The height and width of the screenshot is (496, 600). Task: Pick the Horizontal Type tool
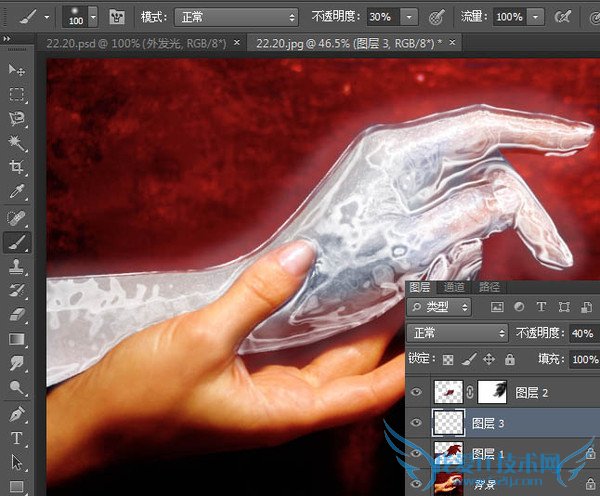click(x=17, y=438)
